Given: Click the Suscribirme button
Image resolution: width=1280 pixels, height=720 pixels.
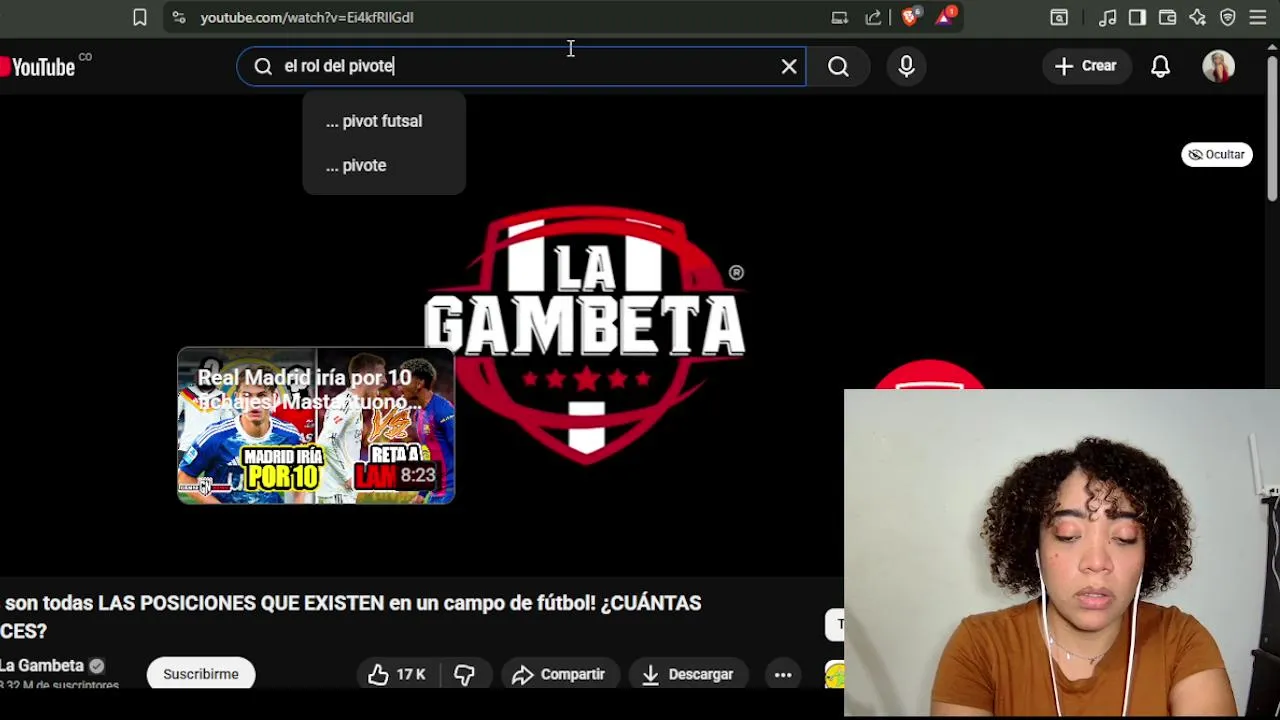Looking at the screenshot, I should pyautogui.click(x=201, y=674).
